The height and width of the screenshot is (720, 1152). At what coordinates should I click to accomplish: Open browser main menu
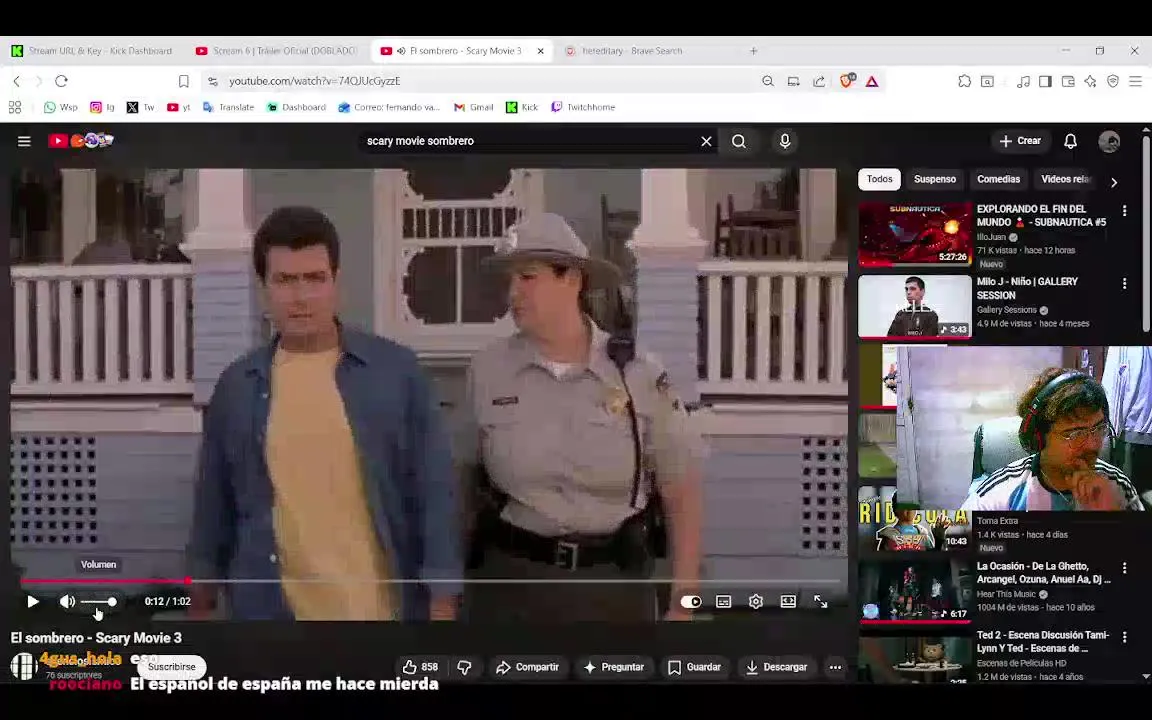click(1136, 82)
